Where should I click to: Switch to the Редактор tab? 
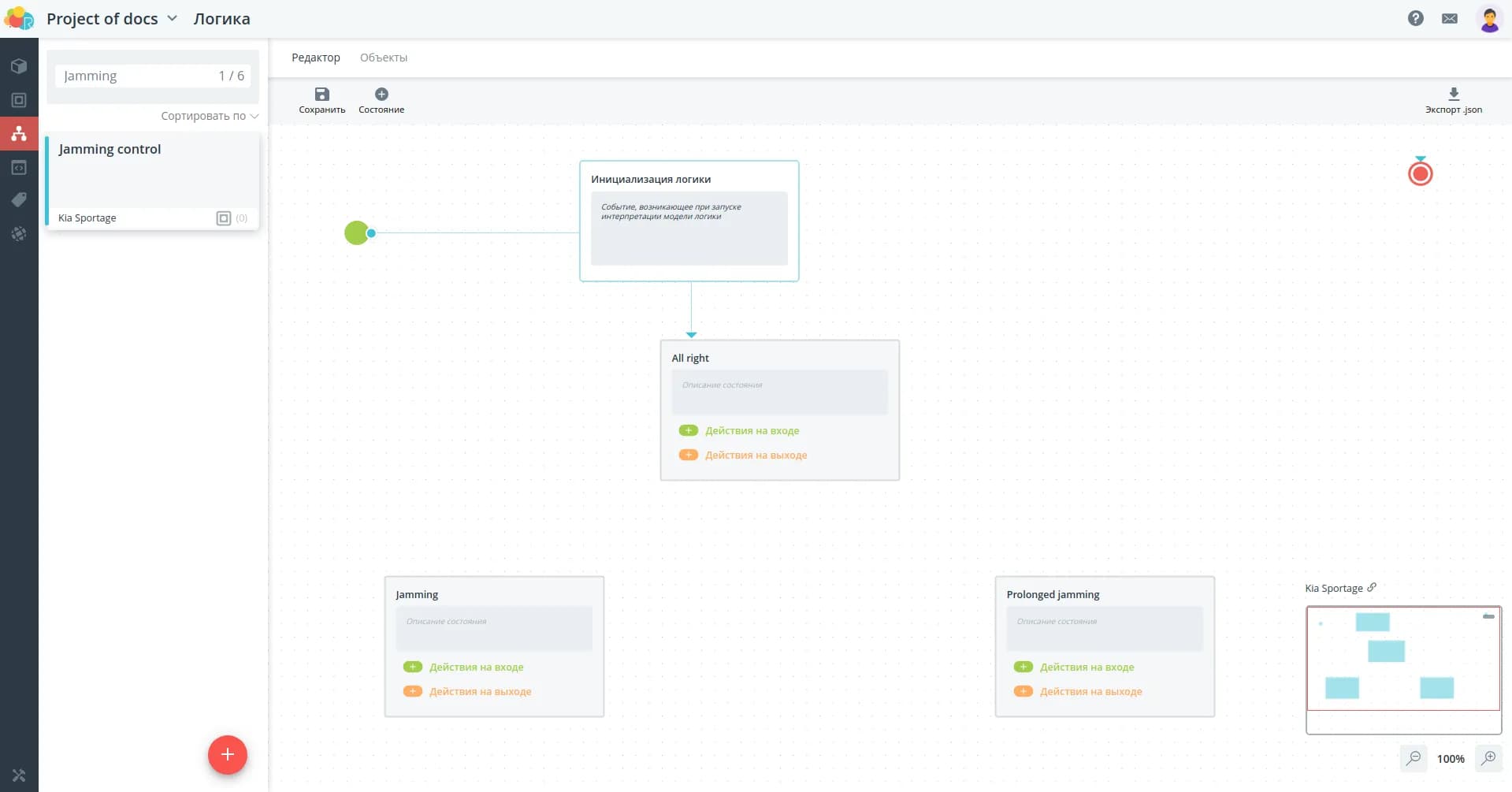[x=315, y=58]
